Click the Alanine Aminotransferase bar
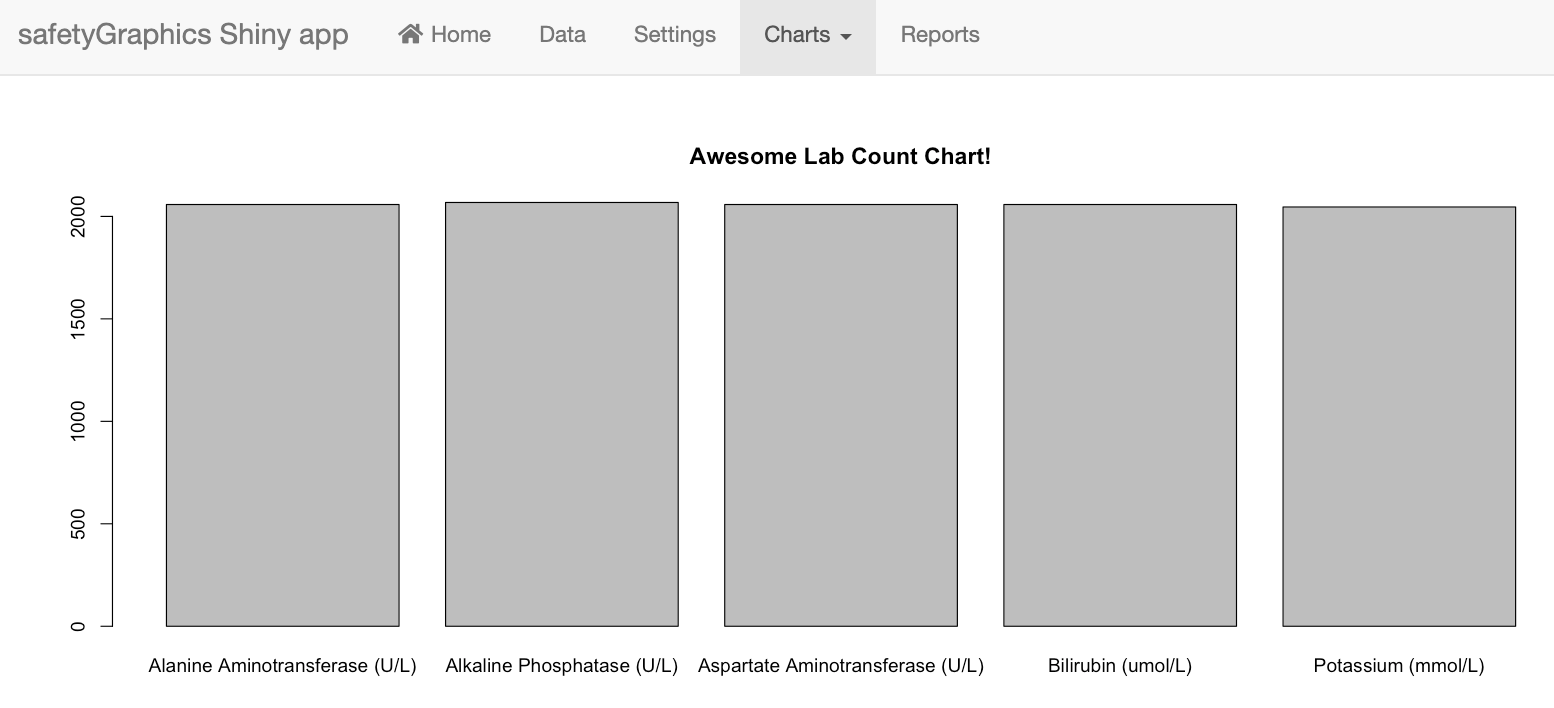The image size is (1554, 708). click(x=282, y=414)
